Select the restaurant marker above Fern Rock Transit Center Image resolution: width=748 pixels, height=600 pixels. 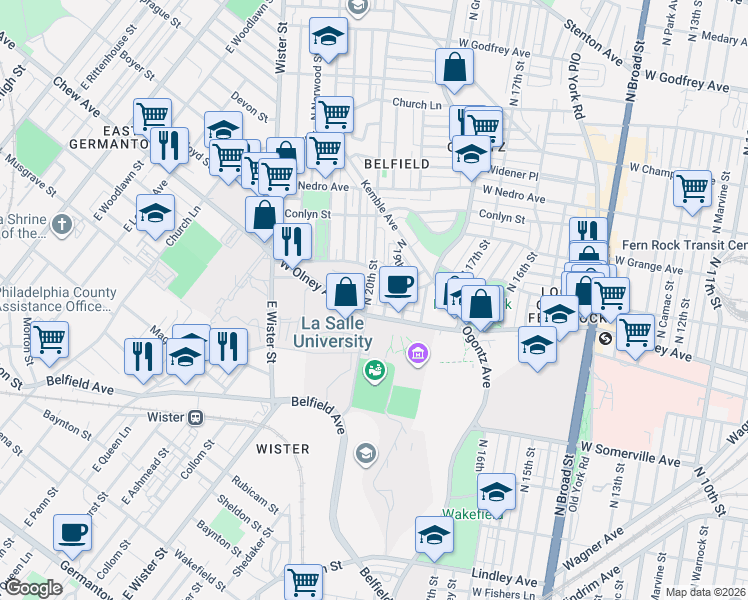tap(588, 230)
